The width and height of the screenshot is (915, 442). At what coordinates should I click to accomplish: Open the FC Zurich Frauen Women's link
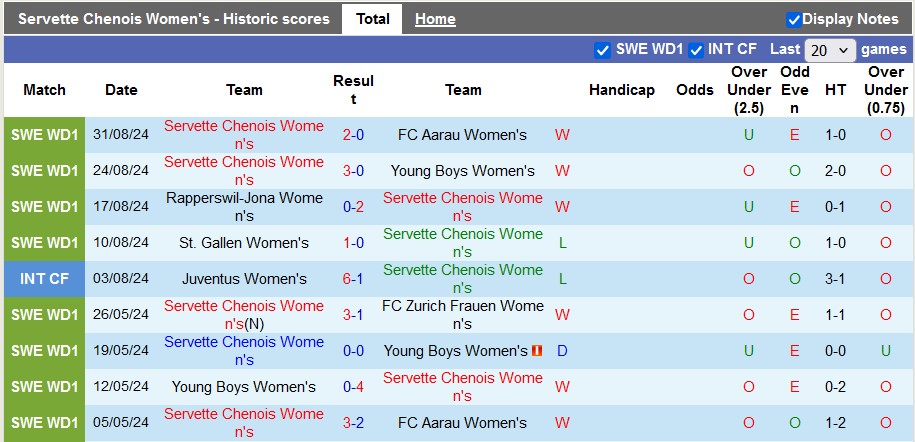(x=462, y=315)
